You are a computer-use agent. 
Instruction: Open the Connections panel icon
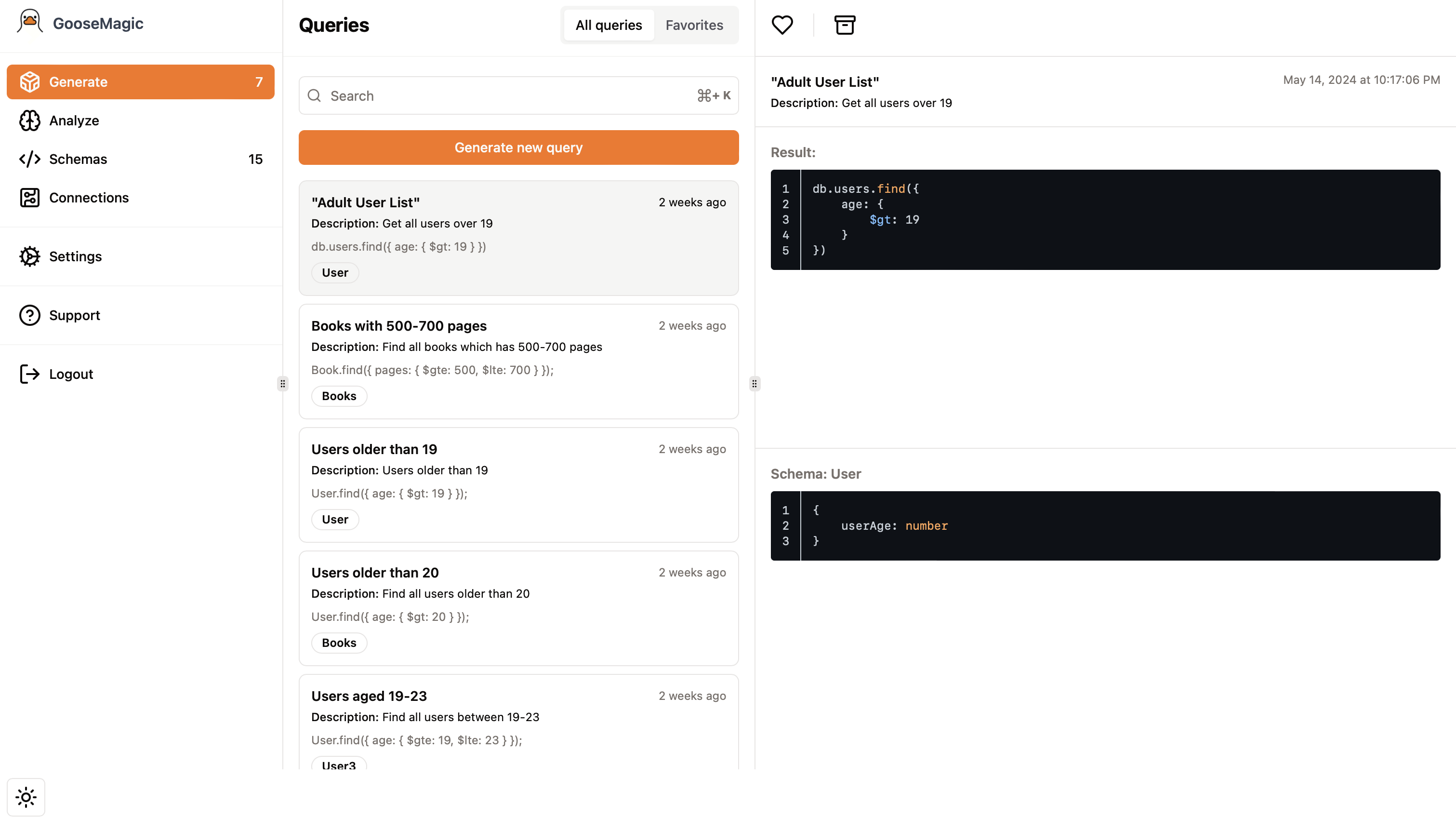30,197
